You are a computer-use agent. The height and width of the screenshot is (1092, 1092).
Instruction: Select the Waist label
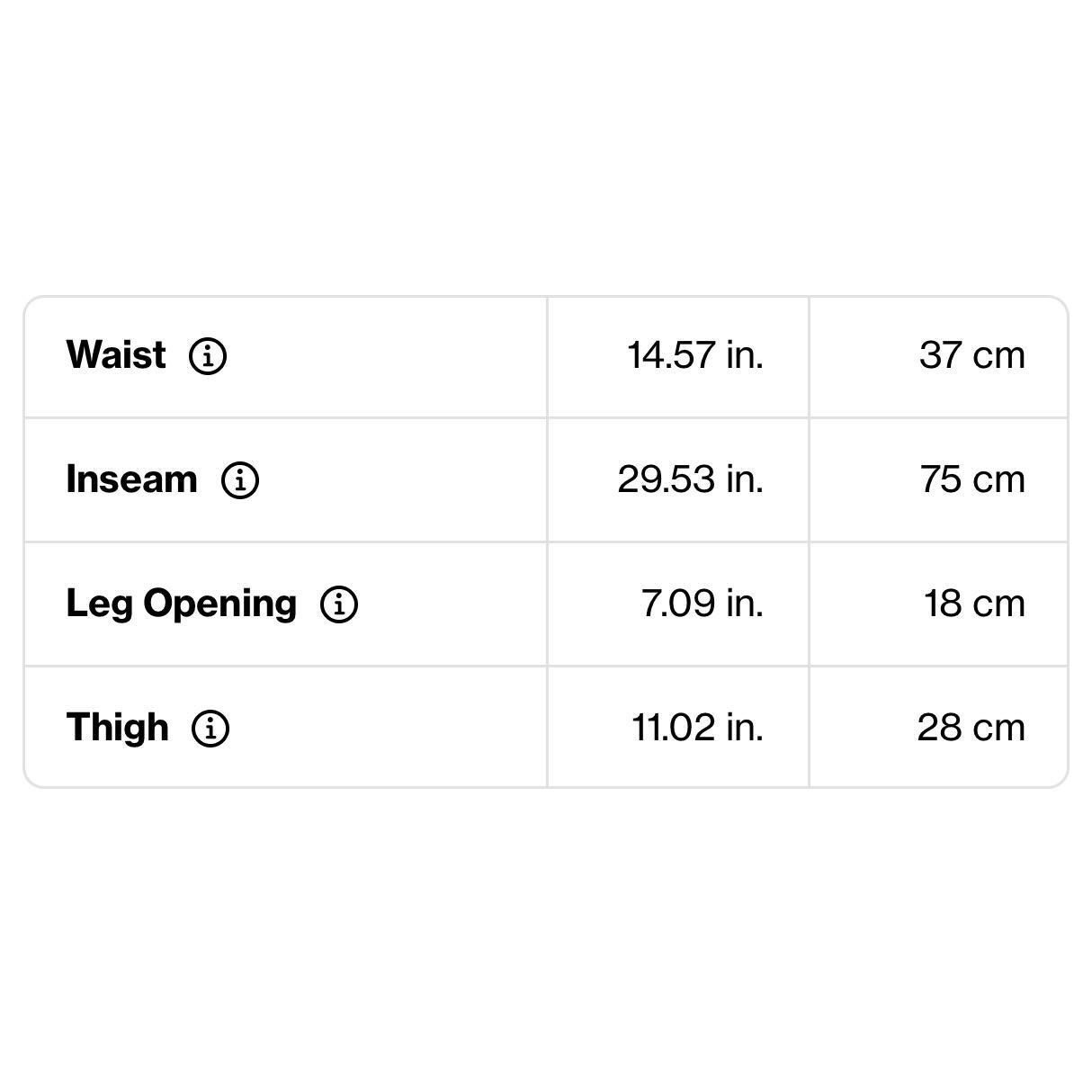click(x=116, y=355)
